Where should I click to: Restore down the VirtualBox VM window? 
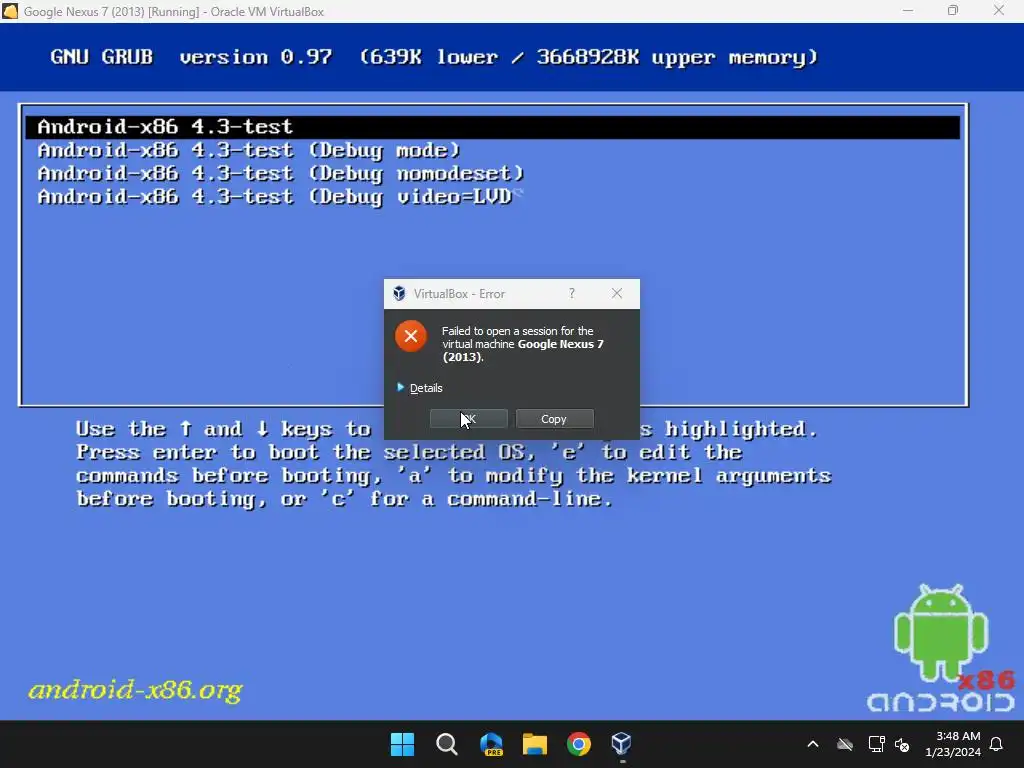click(953, 11)
